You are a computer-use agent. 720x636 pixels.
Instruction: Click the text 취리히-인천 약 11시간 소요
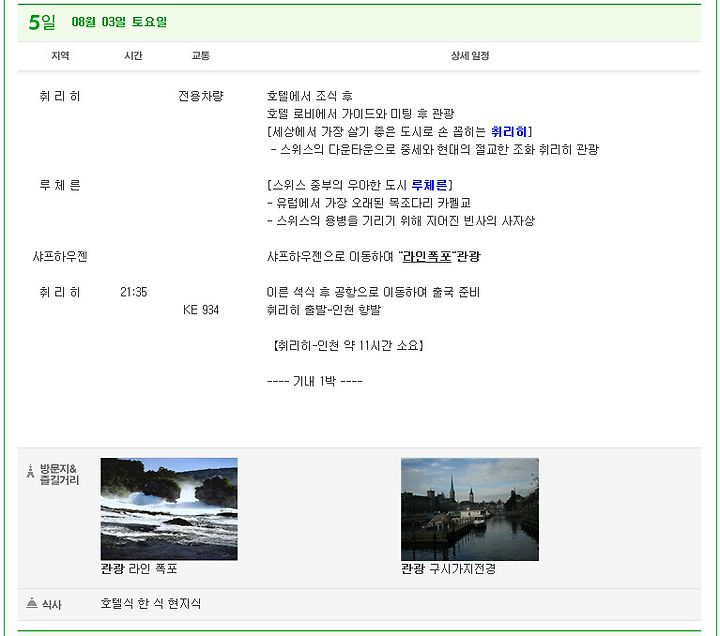click(348, 345)
